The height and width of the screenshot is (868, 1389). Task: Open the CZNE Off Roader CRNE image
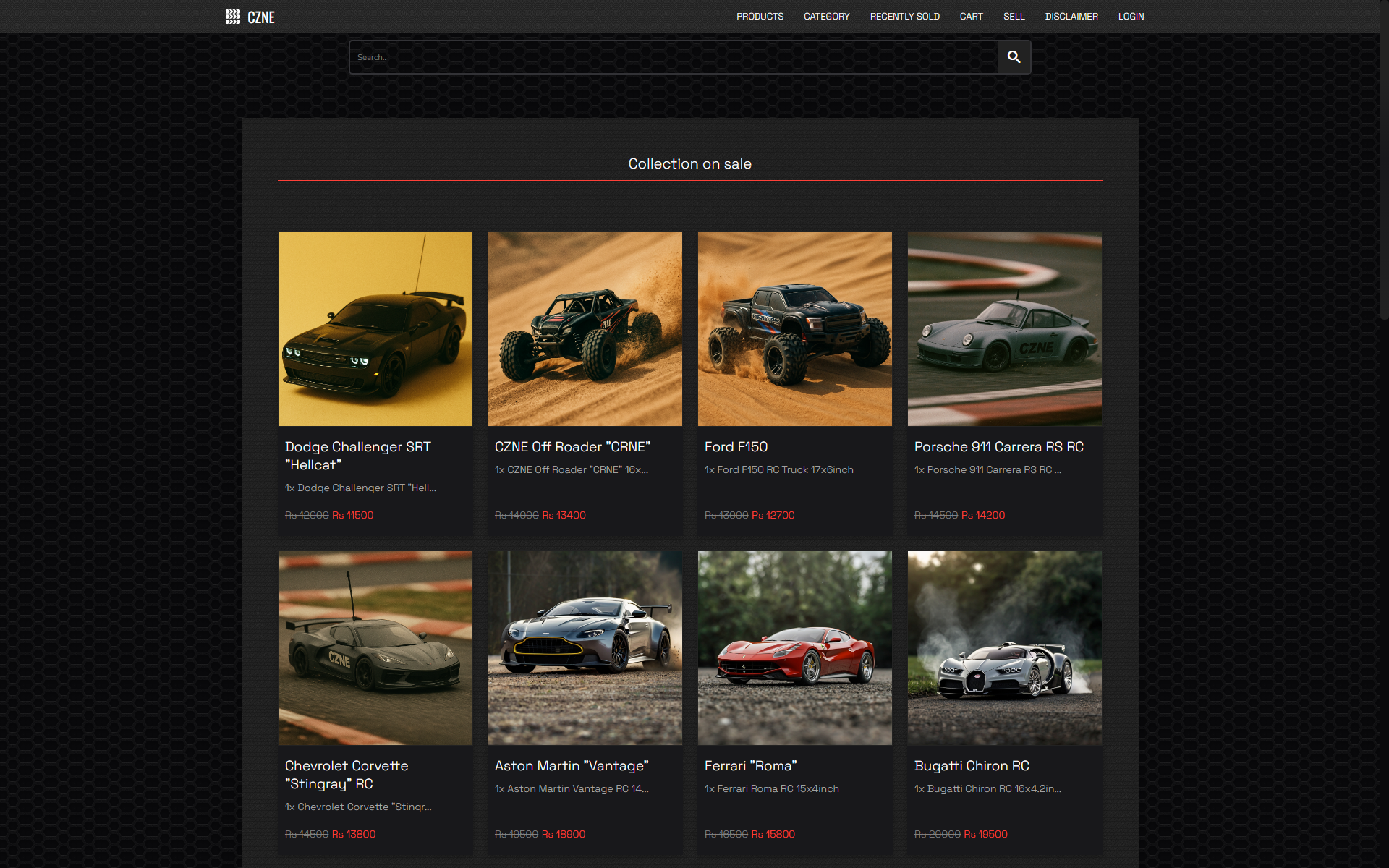(x=585, y=329)
